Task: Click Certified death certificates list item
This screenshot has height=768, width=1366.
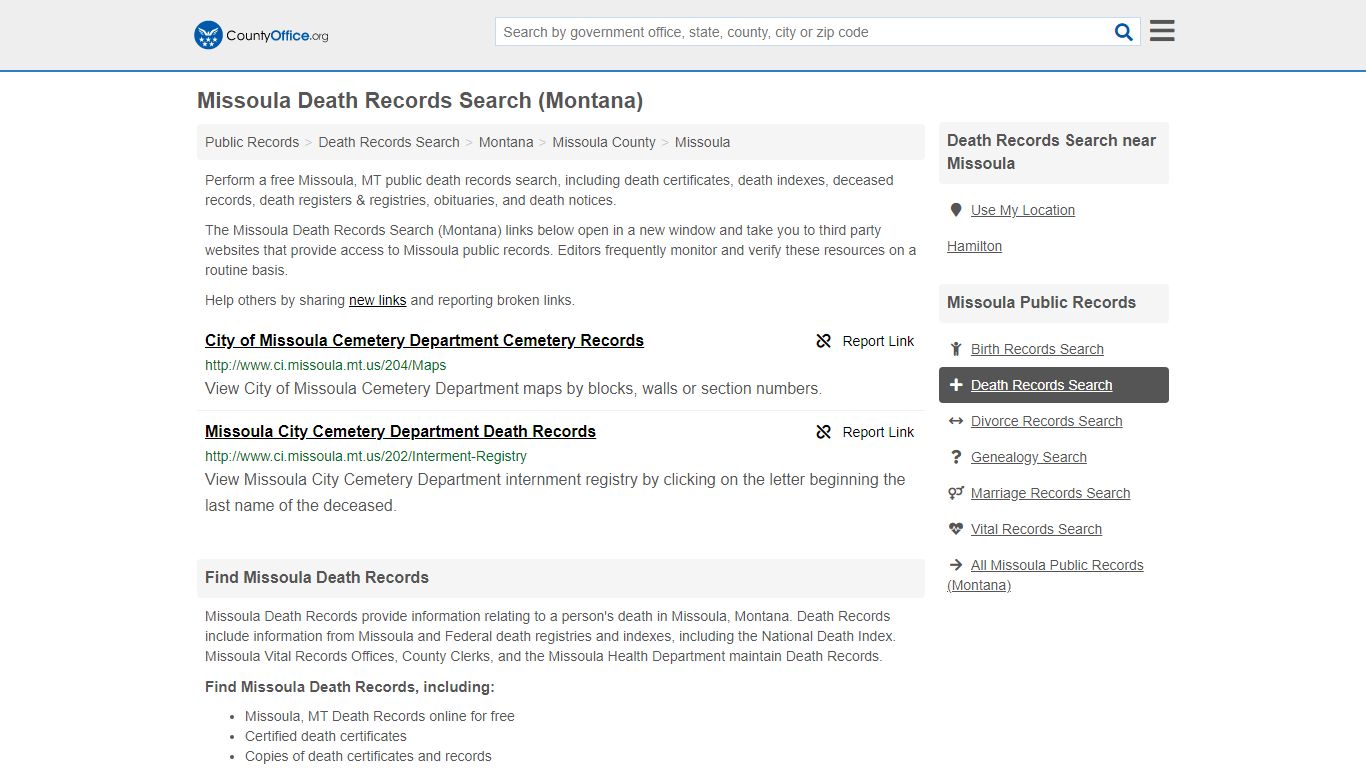Action: 326,736
